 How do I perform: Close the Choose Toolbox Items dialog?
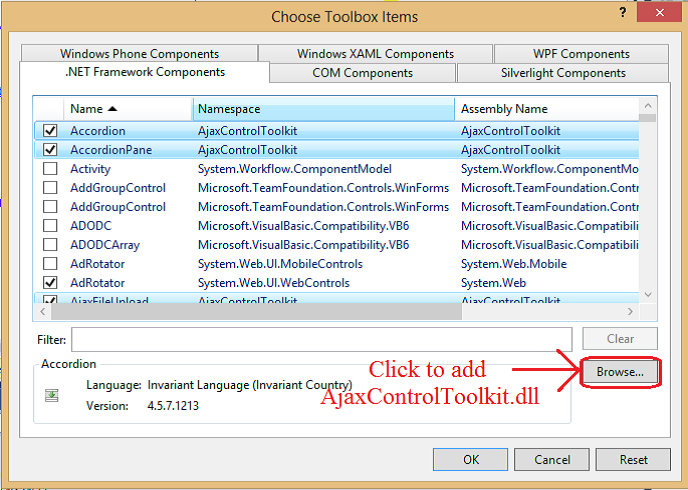point(659,13)
